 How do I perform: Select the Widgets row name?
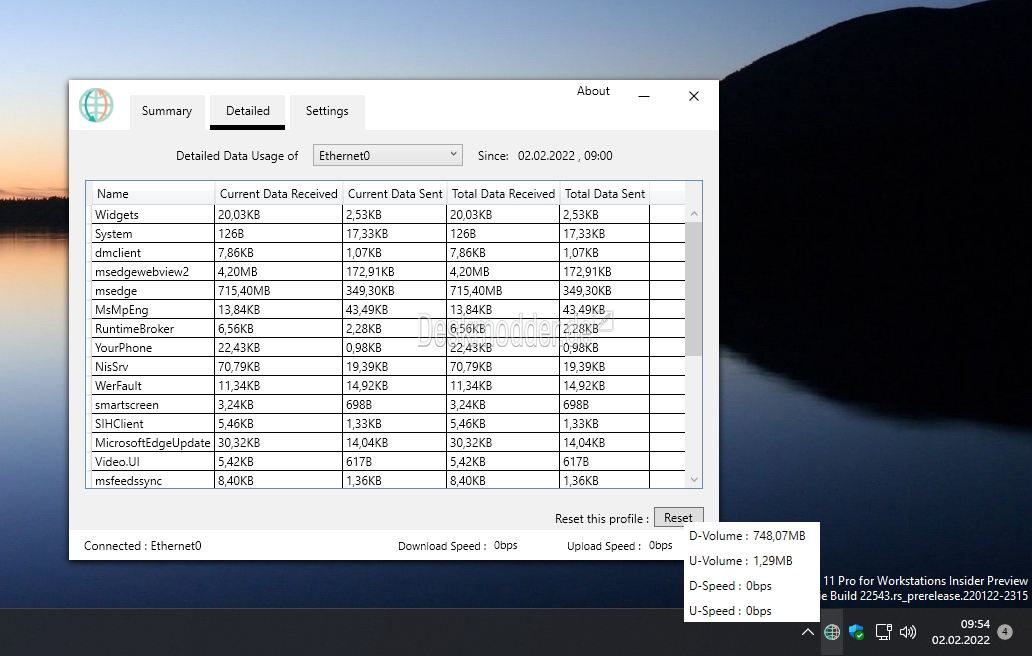pyautogui.click(x=116, y=214)
